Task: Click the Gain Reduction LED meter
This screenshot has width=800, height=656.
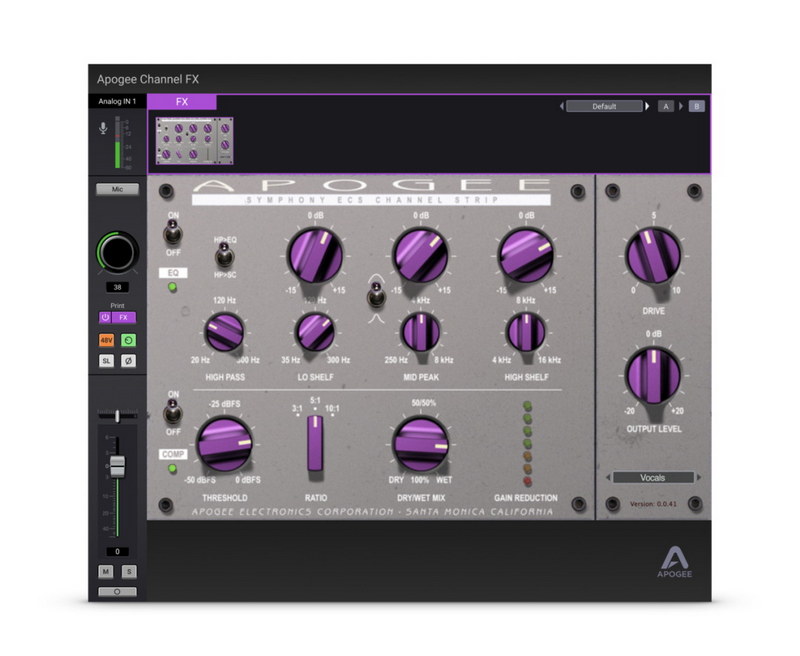Action: [528, 443]
